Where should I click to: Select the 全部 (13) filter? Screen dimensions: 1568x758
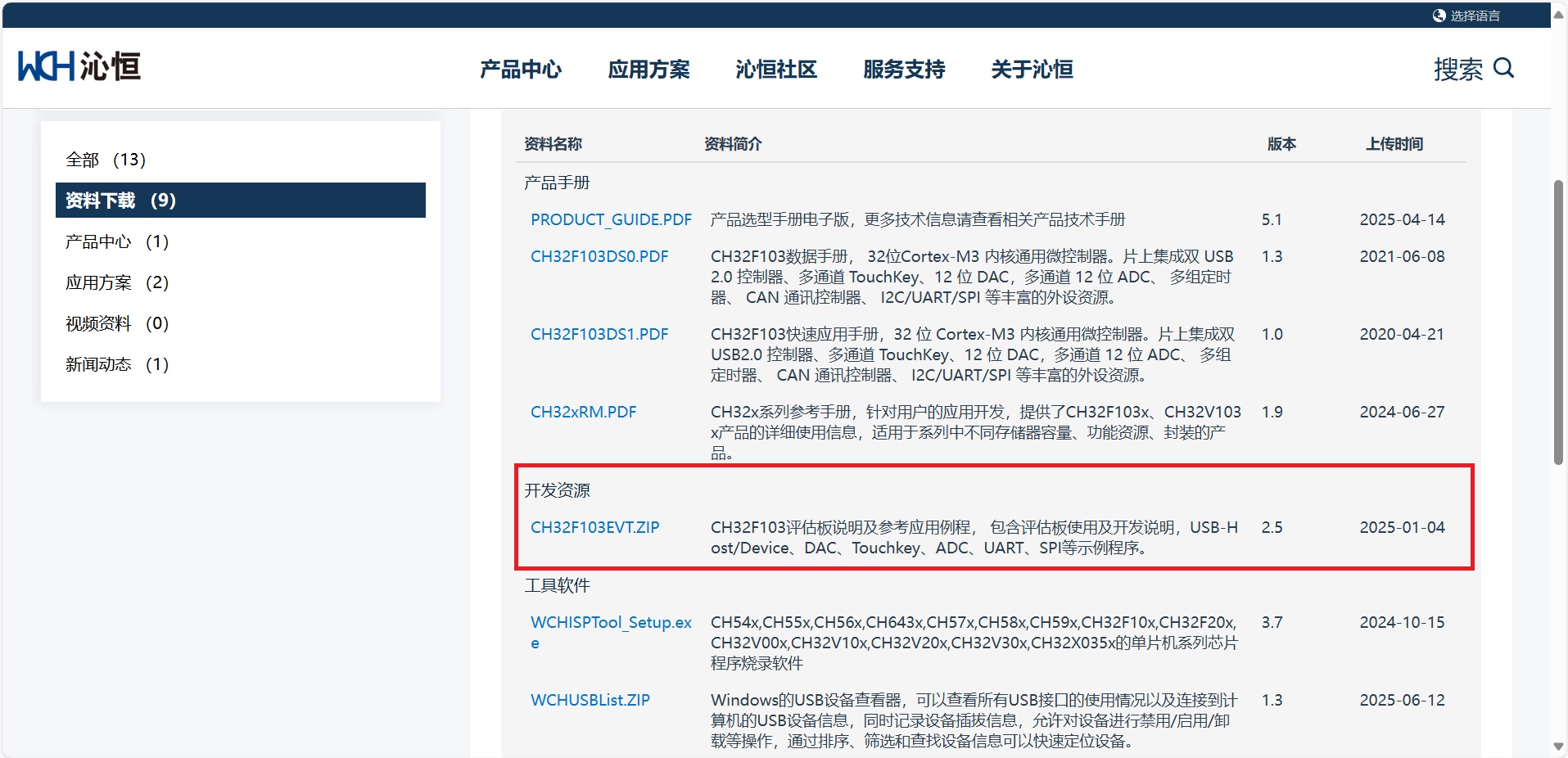(106, 159)
